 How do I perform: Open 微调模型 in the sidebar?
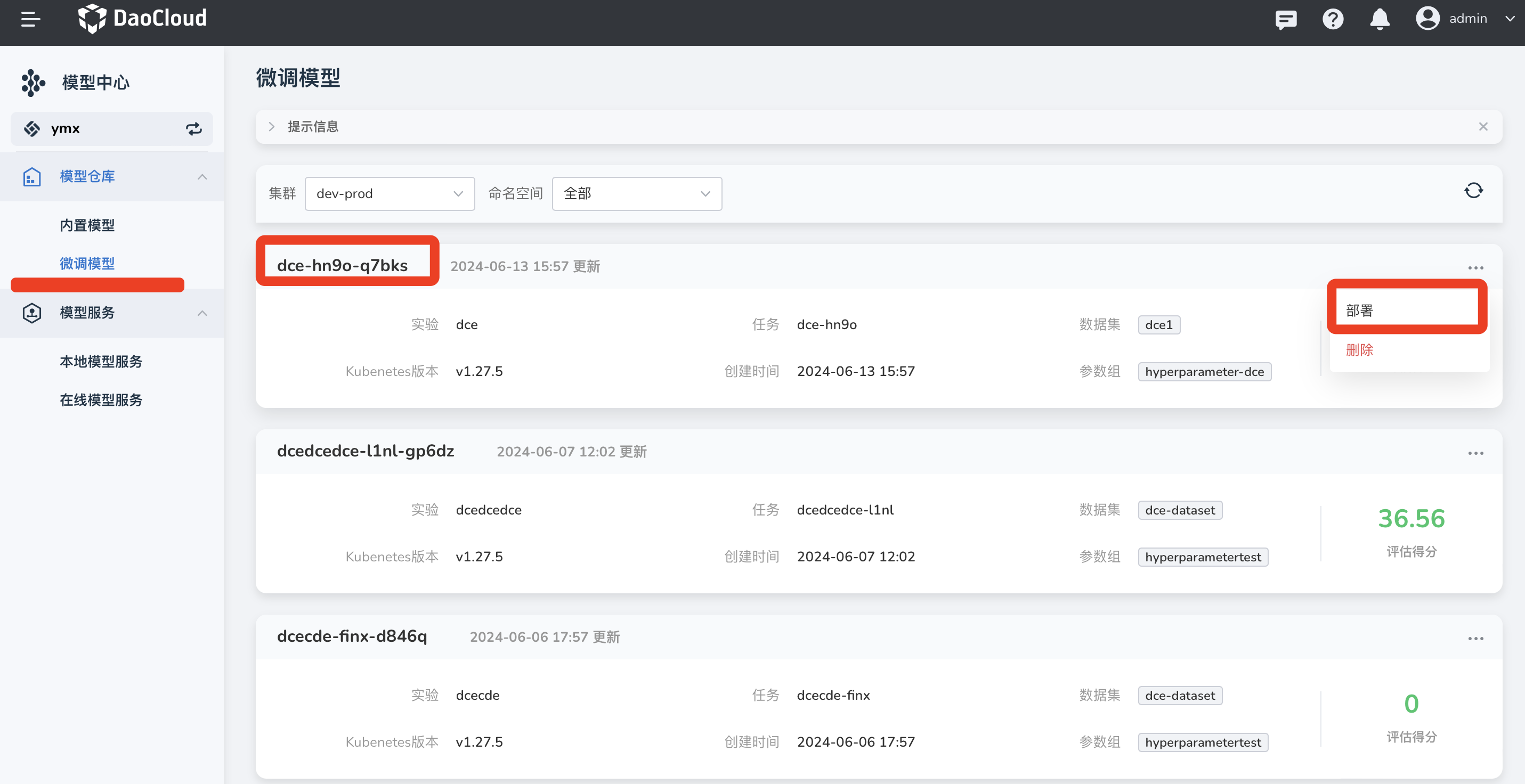[x=87, y=263]
